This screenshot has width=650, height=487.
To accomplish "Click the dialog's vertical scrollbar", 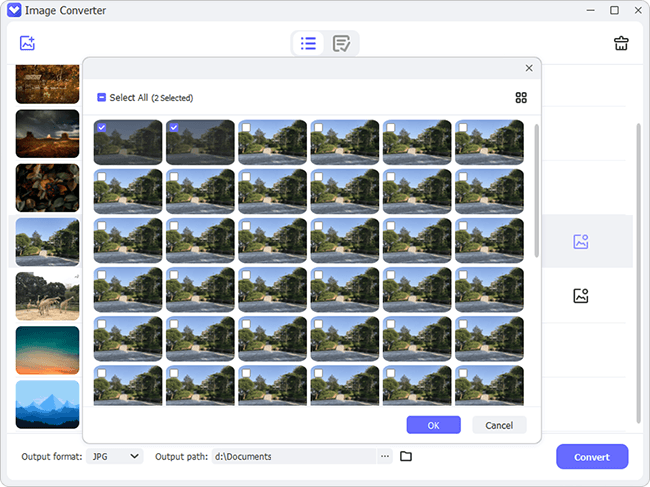I will point(536,191).
